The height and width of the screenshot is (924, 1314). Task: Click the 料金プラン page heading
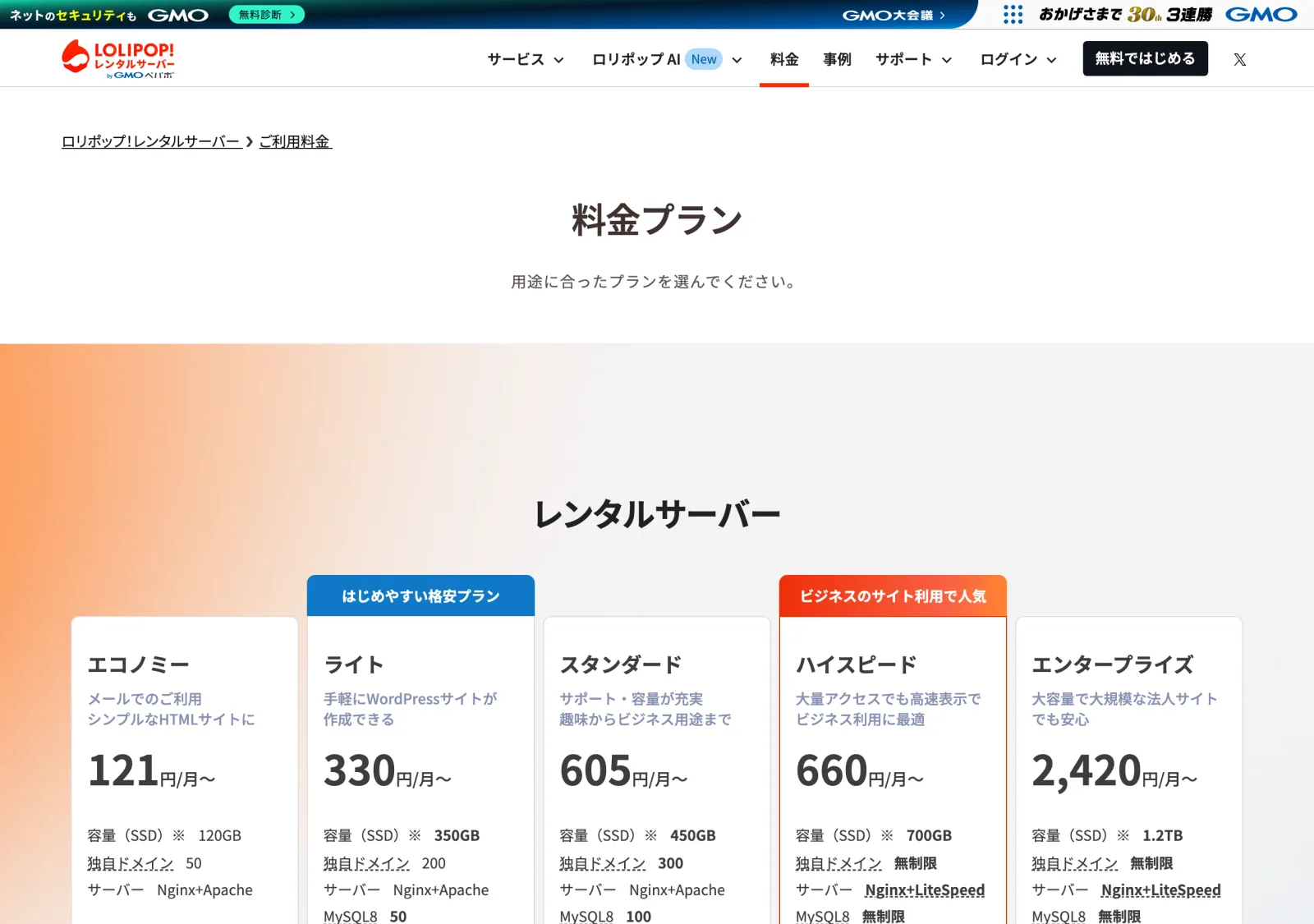pos(657,219)
